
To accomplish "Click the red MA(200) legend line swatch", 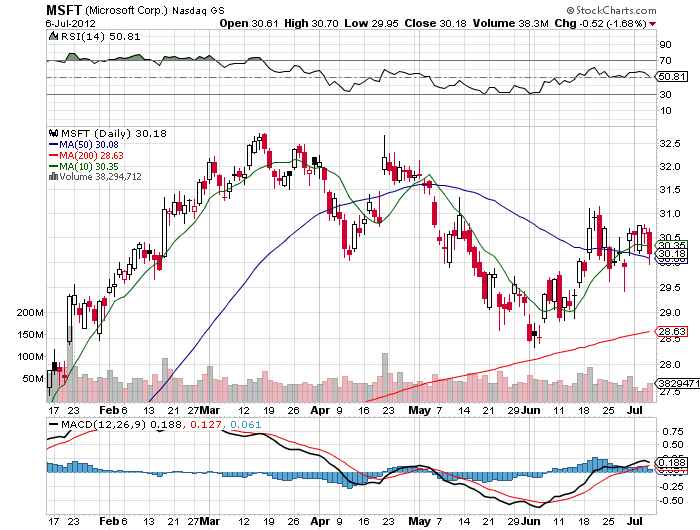I will coord(53,155).
